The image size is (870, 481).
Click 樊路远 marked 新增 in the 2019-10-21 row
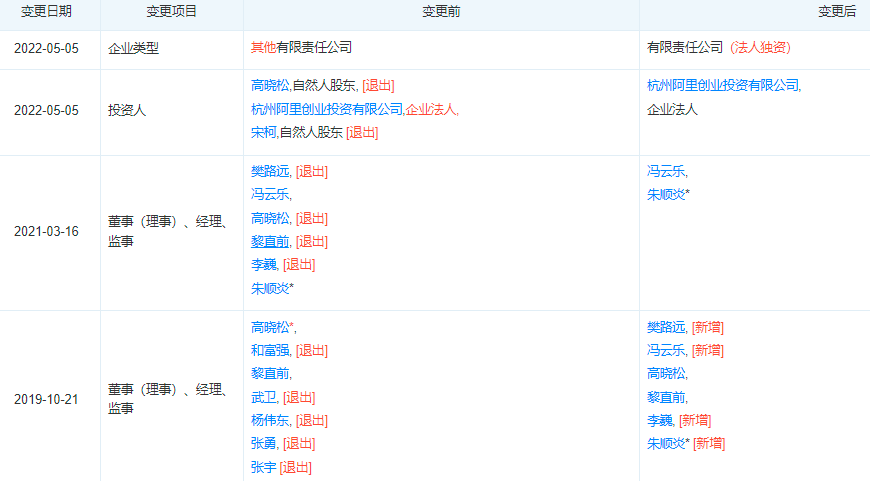tap(666, 327)
